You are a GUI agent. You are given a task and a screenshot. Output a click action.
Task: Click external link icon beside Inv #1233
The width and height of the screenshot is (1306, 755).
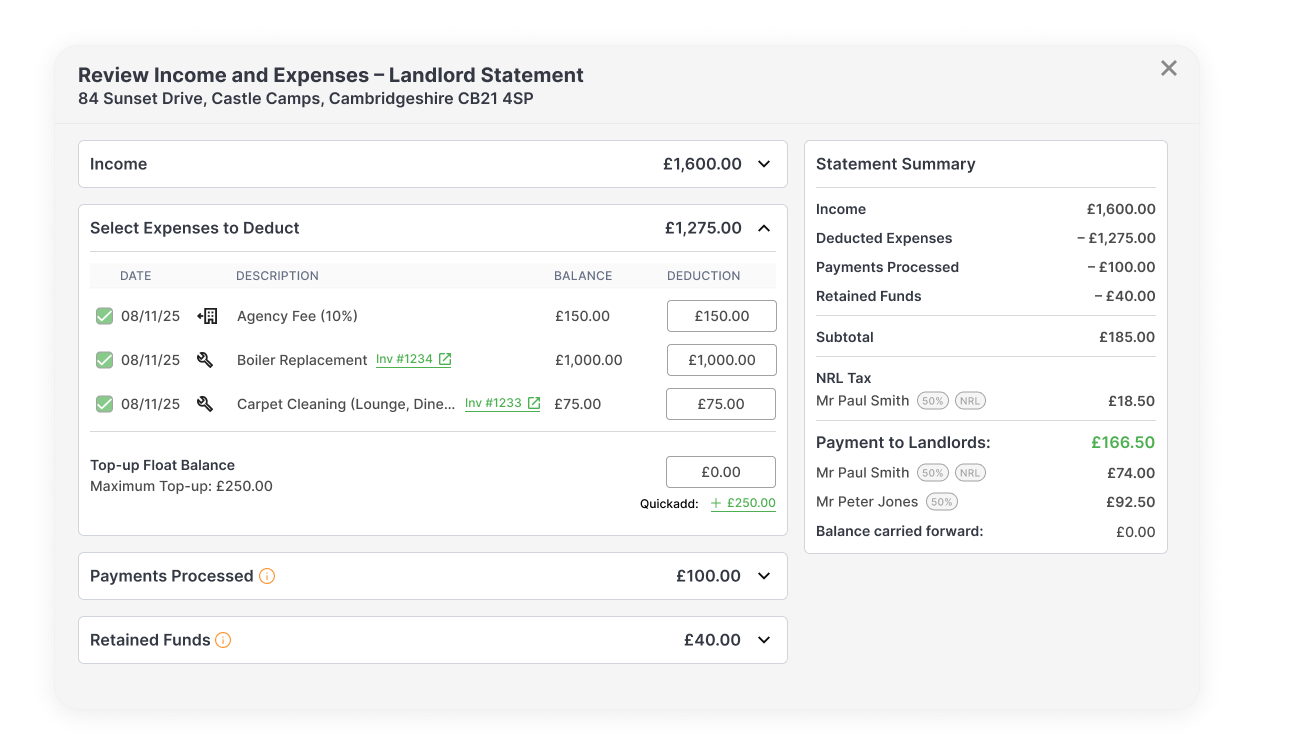tap(534, 403)
